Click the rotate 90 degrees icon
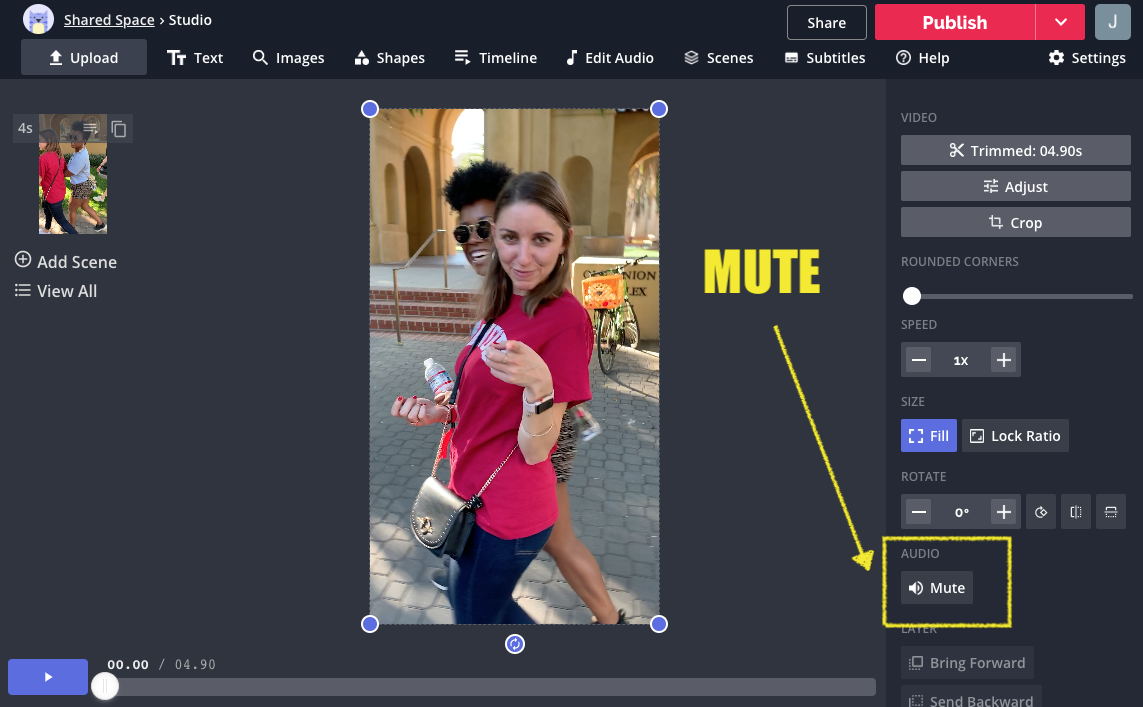1143x707 pixels. point(1041,512)
